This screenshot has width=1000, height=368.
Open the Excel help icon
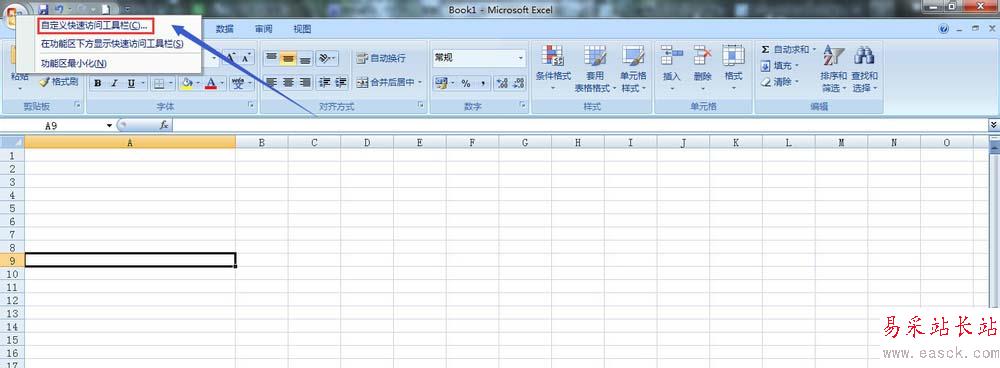click(x=944, y=29)
